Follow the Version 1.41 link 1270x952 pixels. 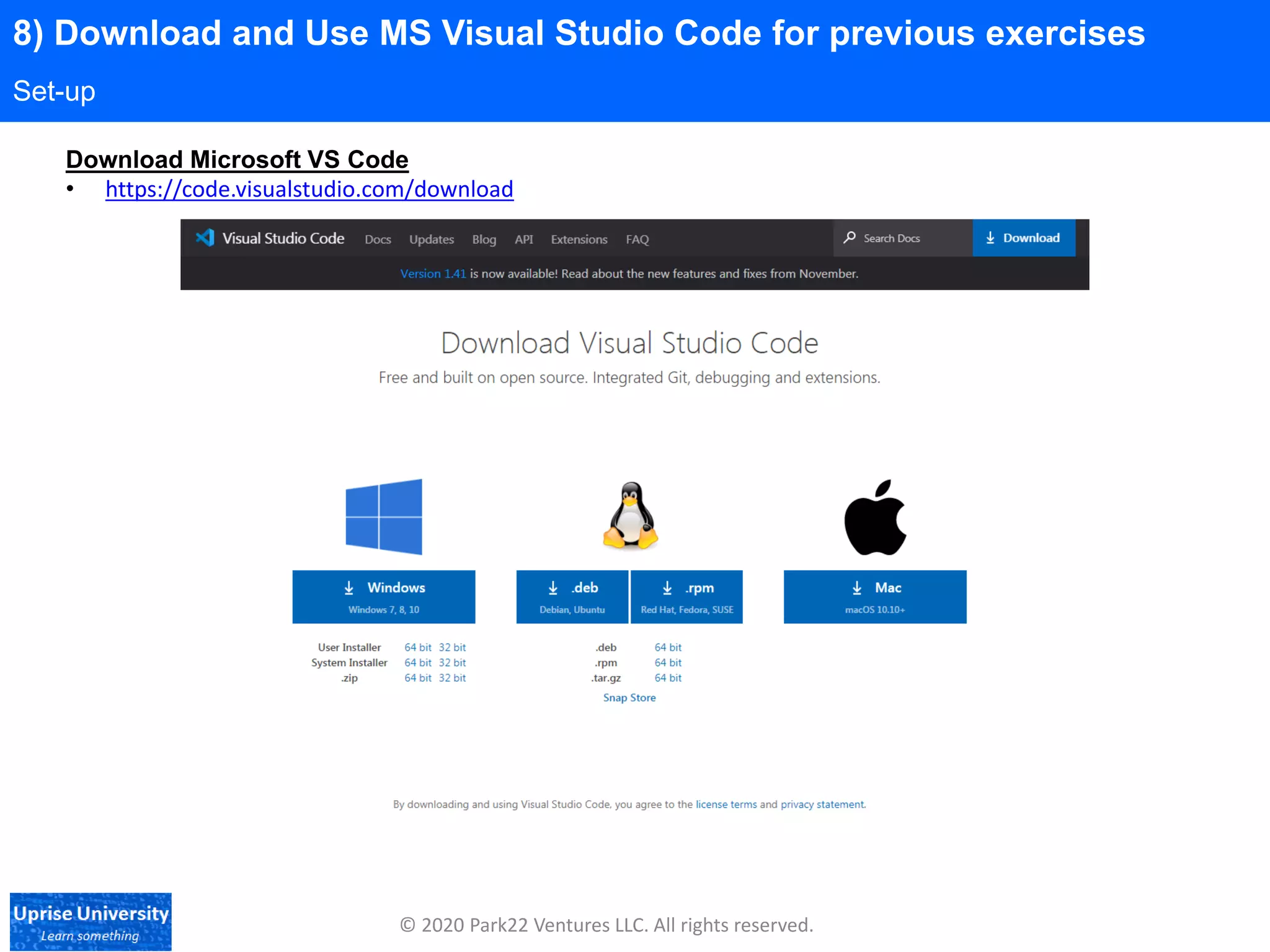(x=433, y=273)
